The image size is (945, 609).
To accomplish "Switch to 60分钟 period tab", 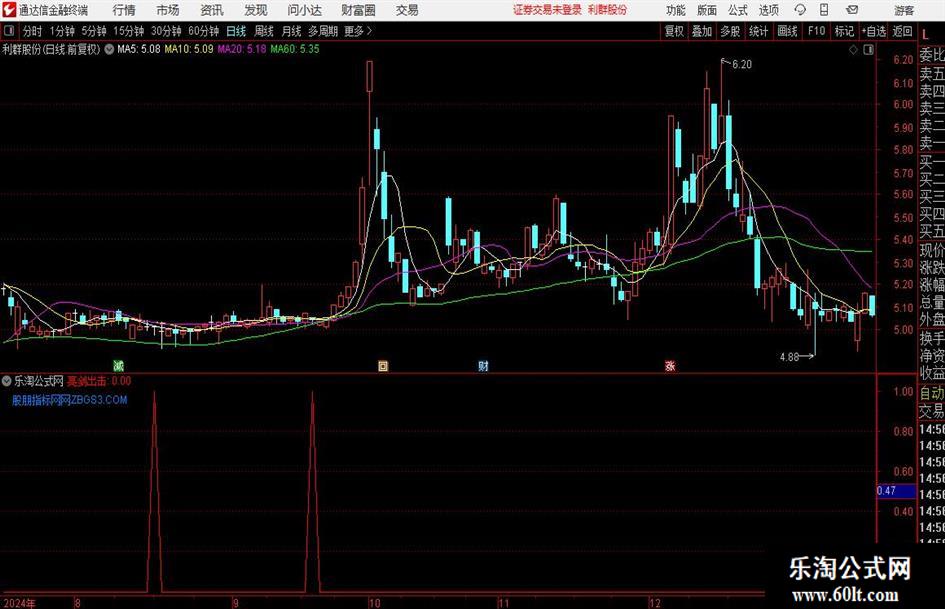I will (x=203, y=31).
